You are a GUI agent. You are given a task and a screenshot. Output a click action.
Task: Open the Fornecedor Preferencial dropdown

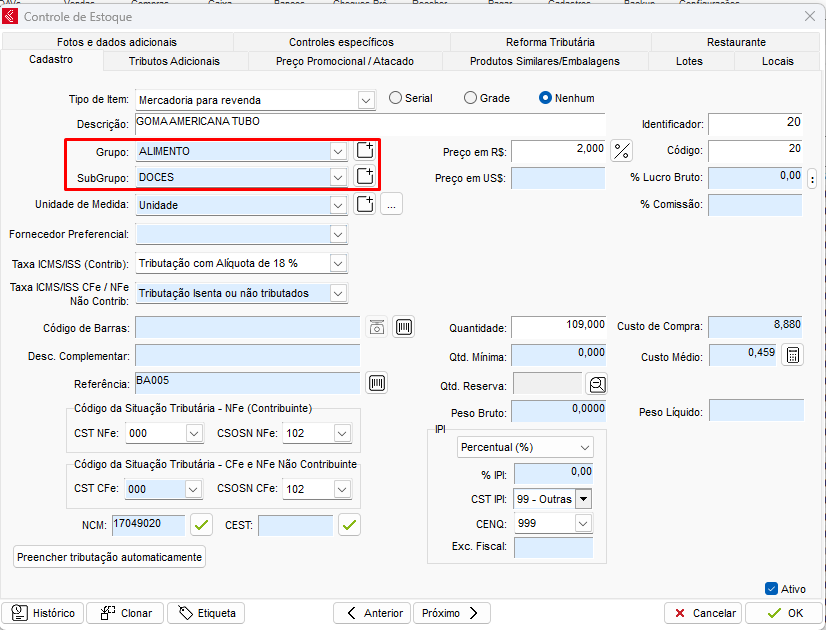[x=338, y=234]
